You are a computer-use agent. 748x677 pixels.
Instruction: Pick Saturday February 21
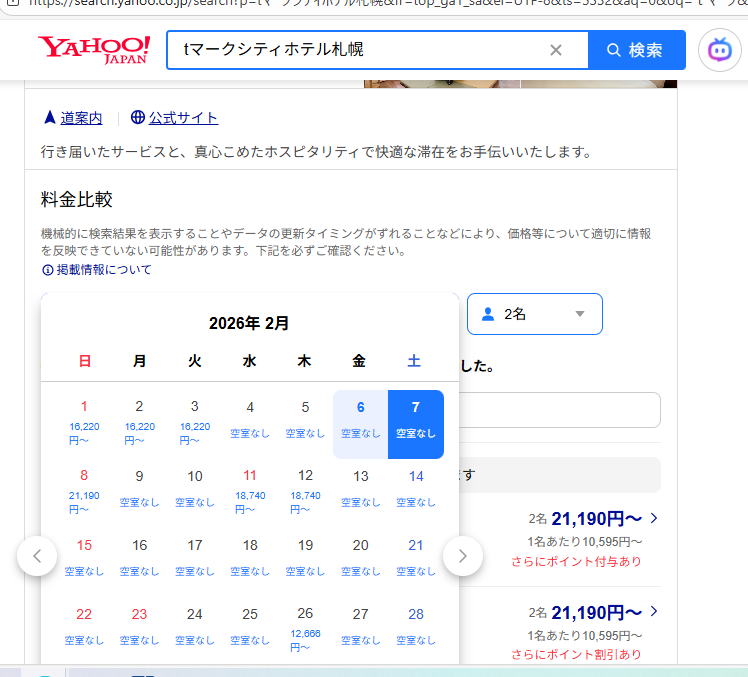tap(416, 562)
